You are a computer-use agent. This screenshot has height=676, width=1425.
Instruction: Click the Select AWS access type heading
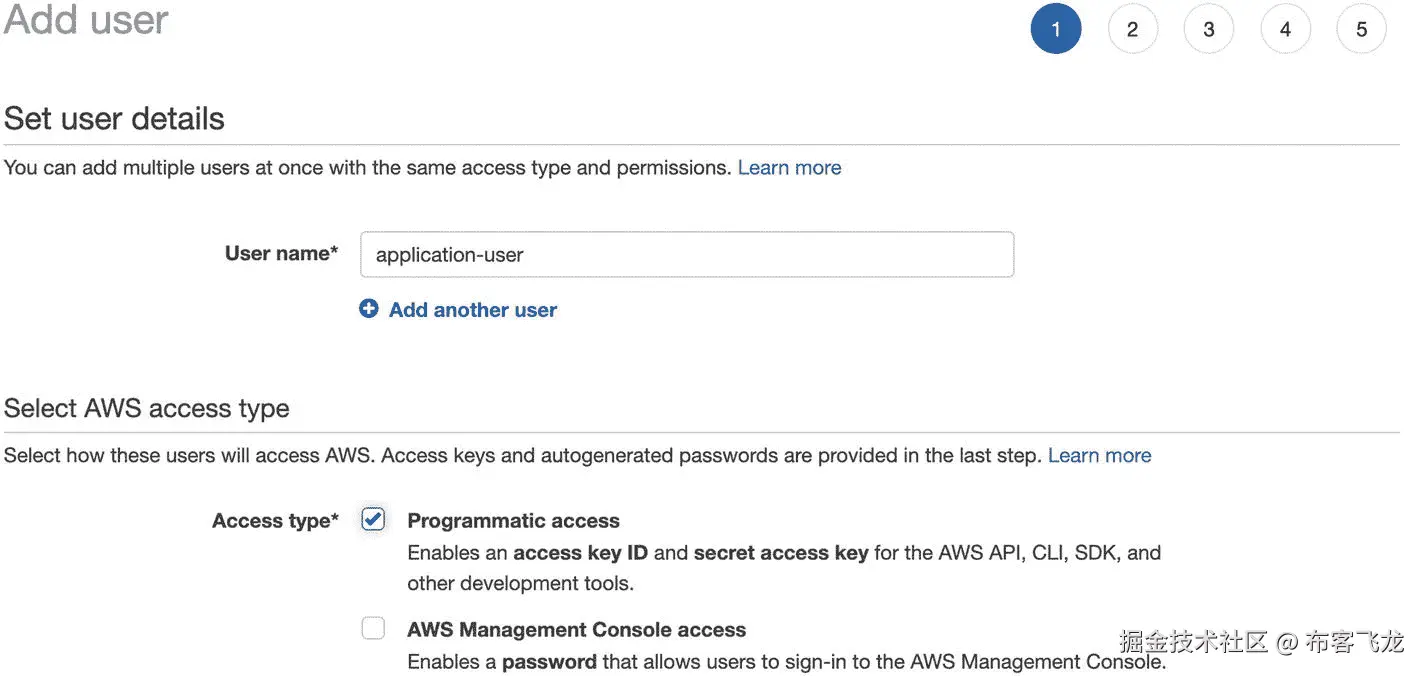click(x=147, y=408)
